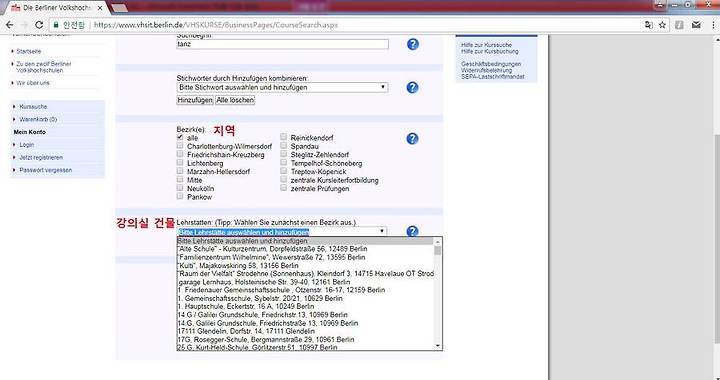Select '1. Hauptschule, Eckertstr. 16 A' option
The height and width of the screenshot is (380, 720).
[305, 306]
